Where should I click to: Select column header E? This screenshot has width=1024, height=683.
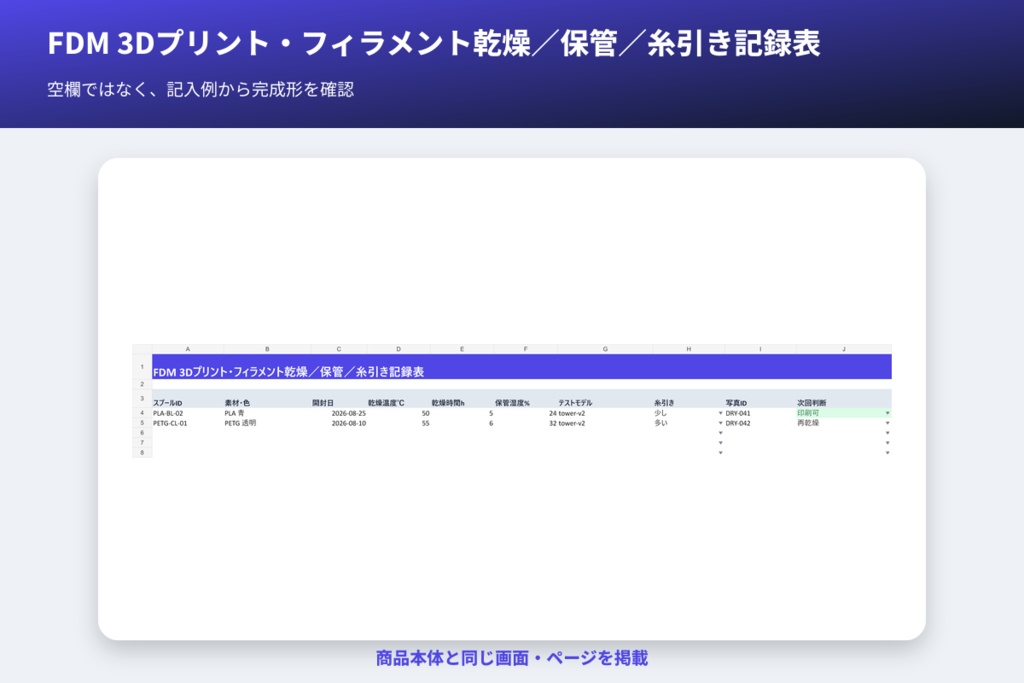462,349
